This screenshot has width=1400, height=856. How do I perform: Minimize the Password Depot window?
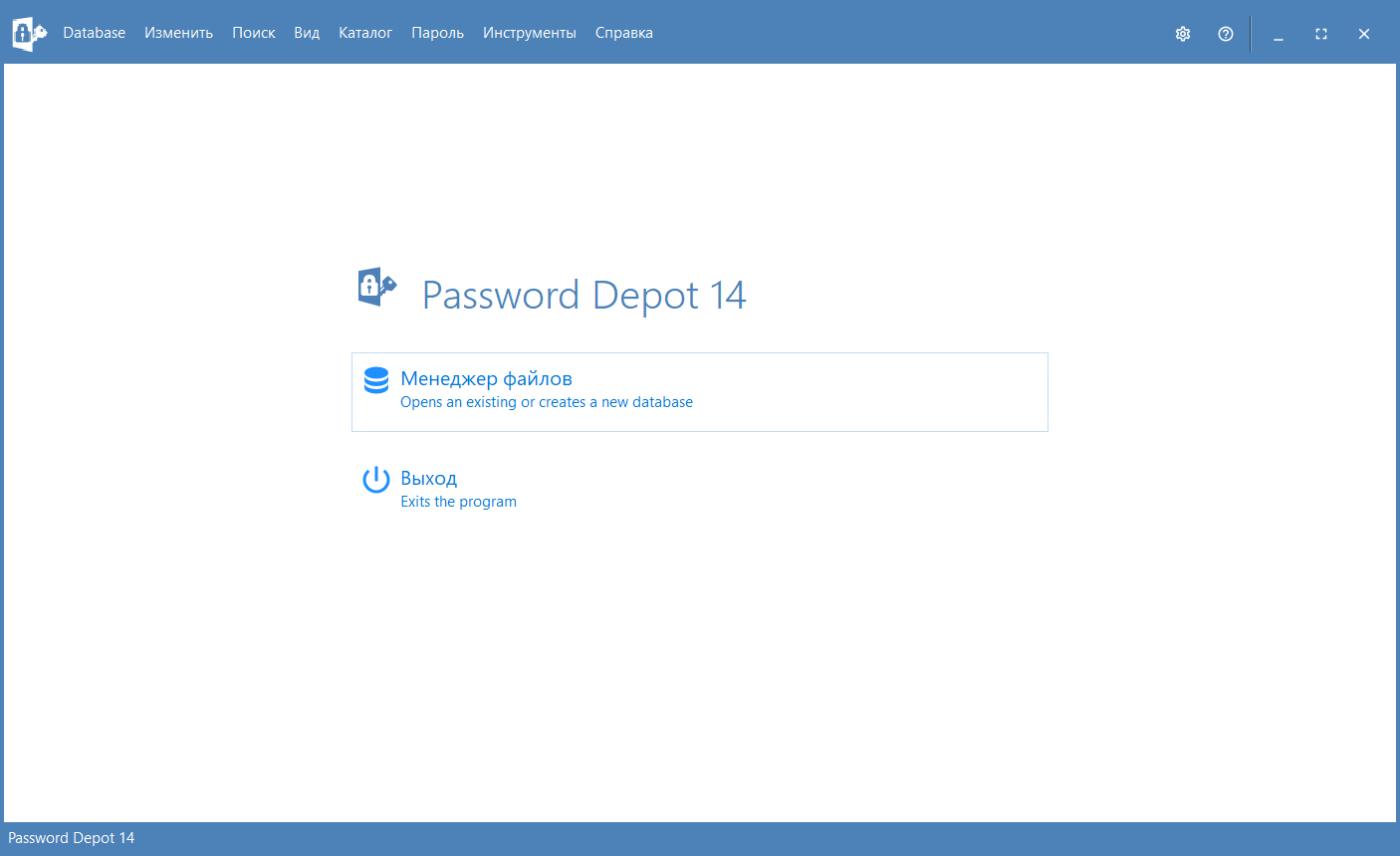[1279, 34]
